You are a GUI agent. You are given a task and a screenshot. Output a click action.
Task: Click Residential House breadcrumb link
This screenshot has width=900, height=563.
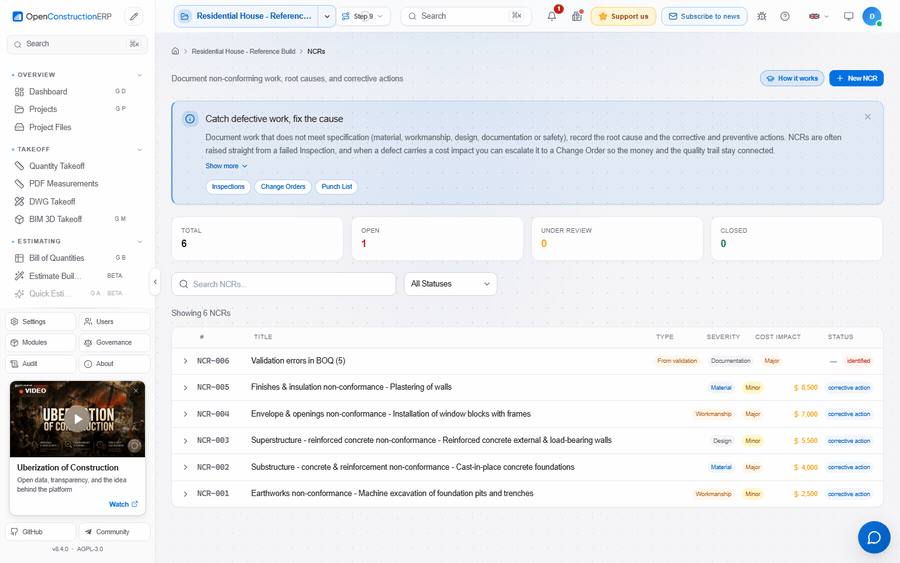243,51
